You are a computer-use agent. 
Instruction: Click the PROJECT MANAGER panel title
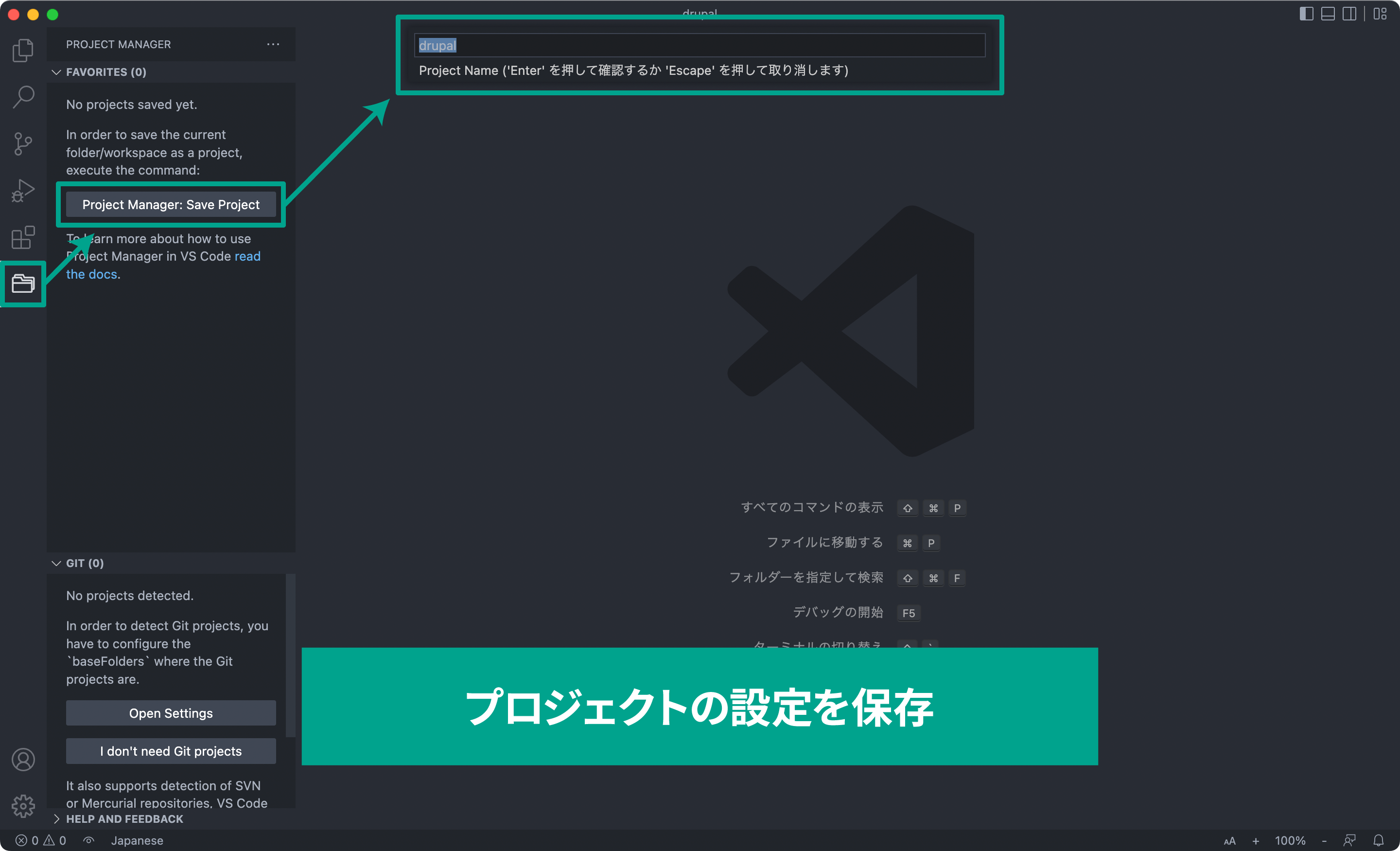118,44
